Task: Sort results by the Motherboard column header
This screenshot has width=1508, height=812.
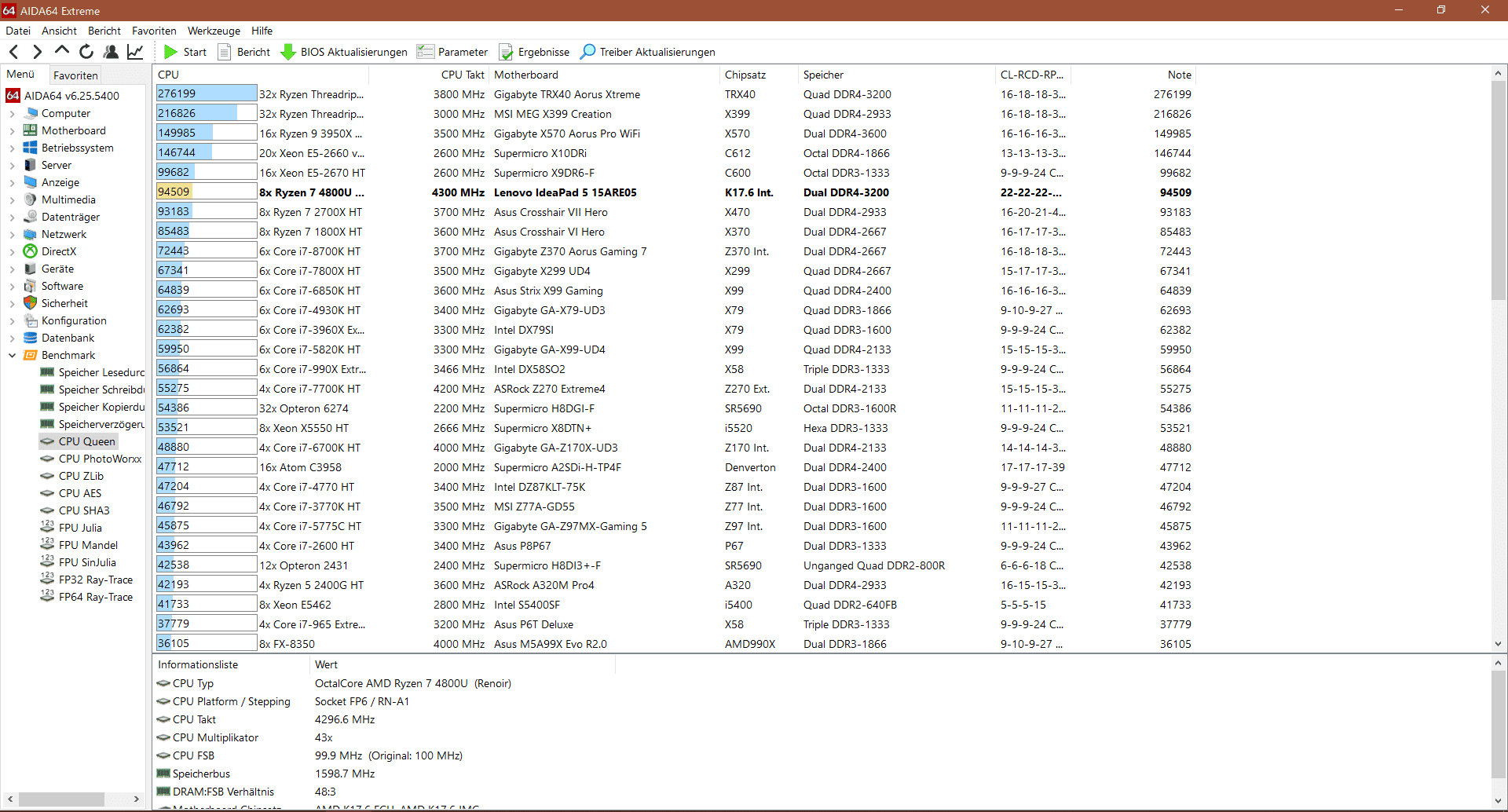Action: point(605,75)
